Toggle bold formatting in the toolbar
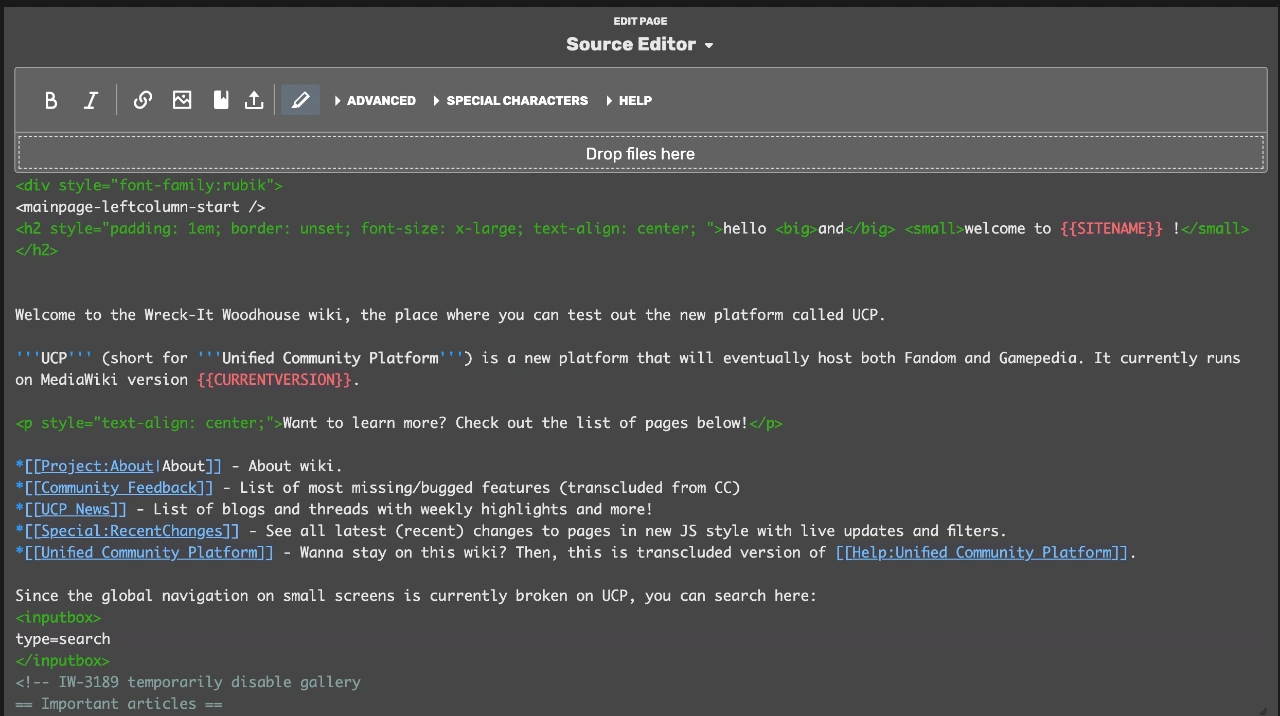The width and height of the screenshot is (1280, 716). click(51, 100)
